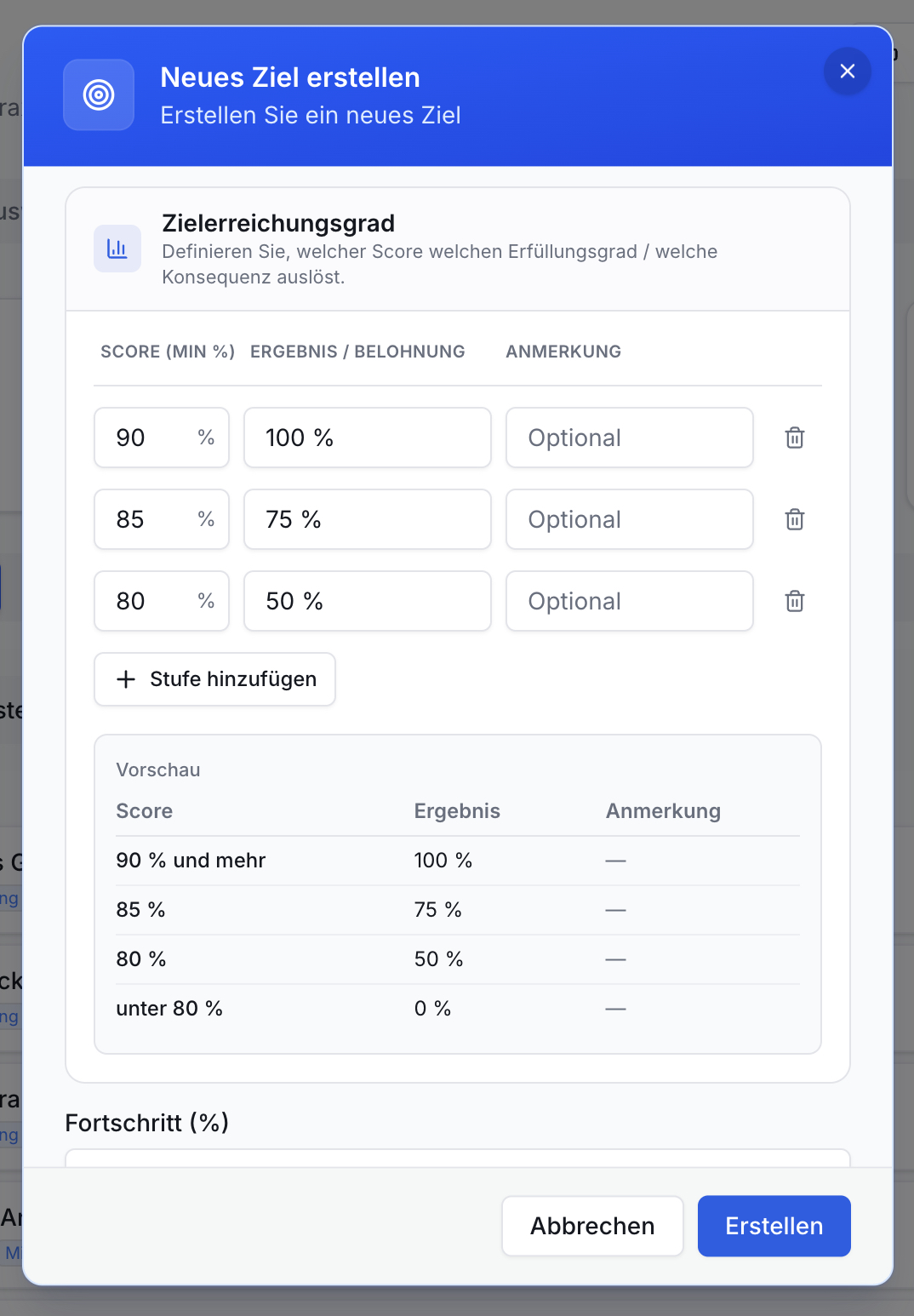Viewport: 914px width, 1316px height.
Task: Click the preview Ergebnis column header
Action: (457, 811)
